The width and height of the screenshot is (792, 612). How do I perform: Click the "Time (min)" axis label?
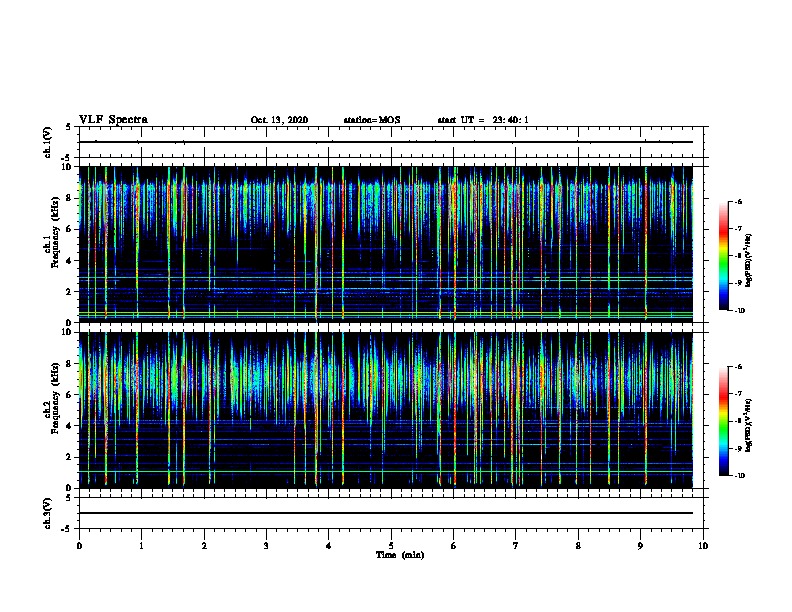point(400,555)
